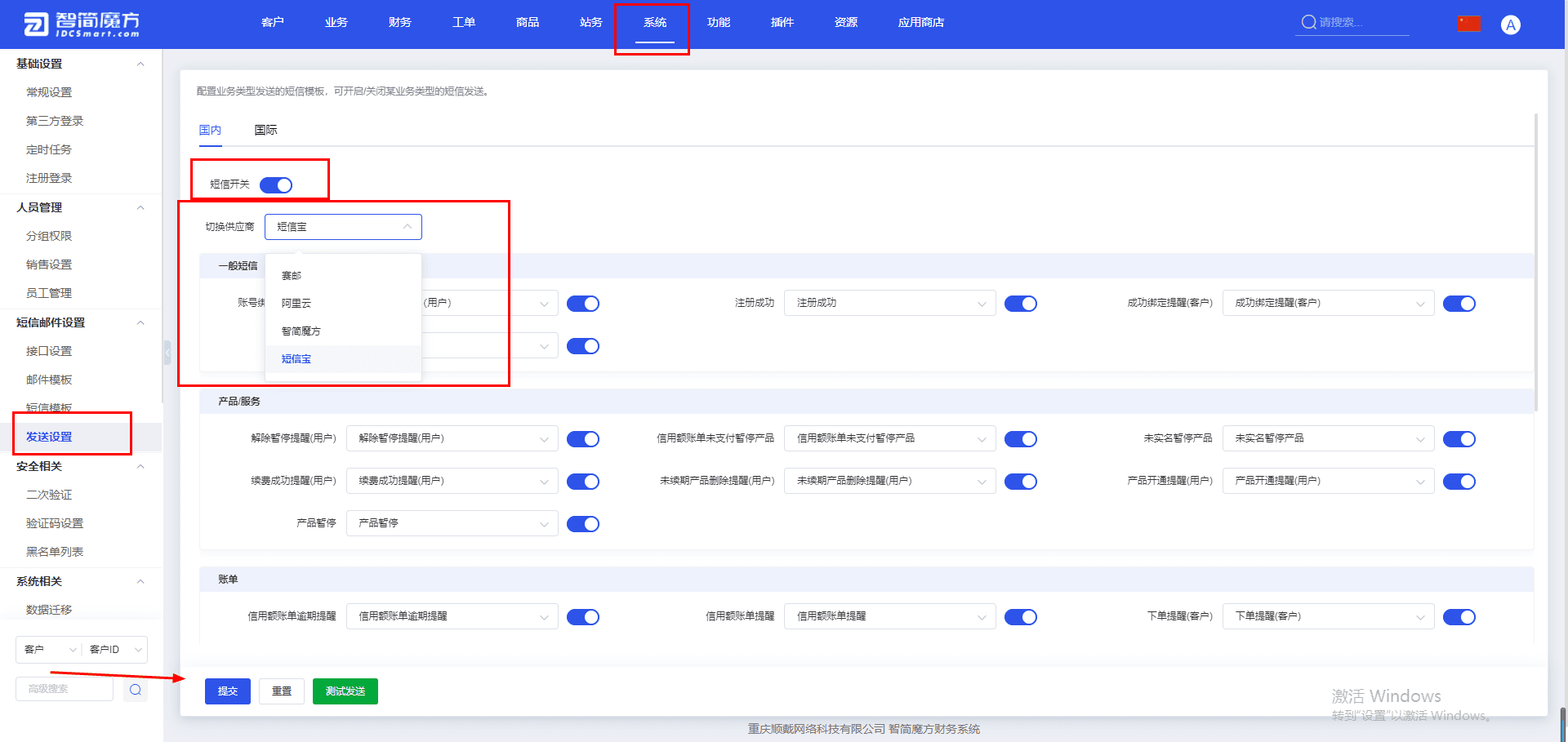Screen dimensions: 1568x742
Task: Open the 客户 top menu
Action: point(273,23)
